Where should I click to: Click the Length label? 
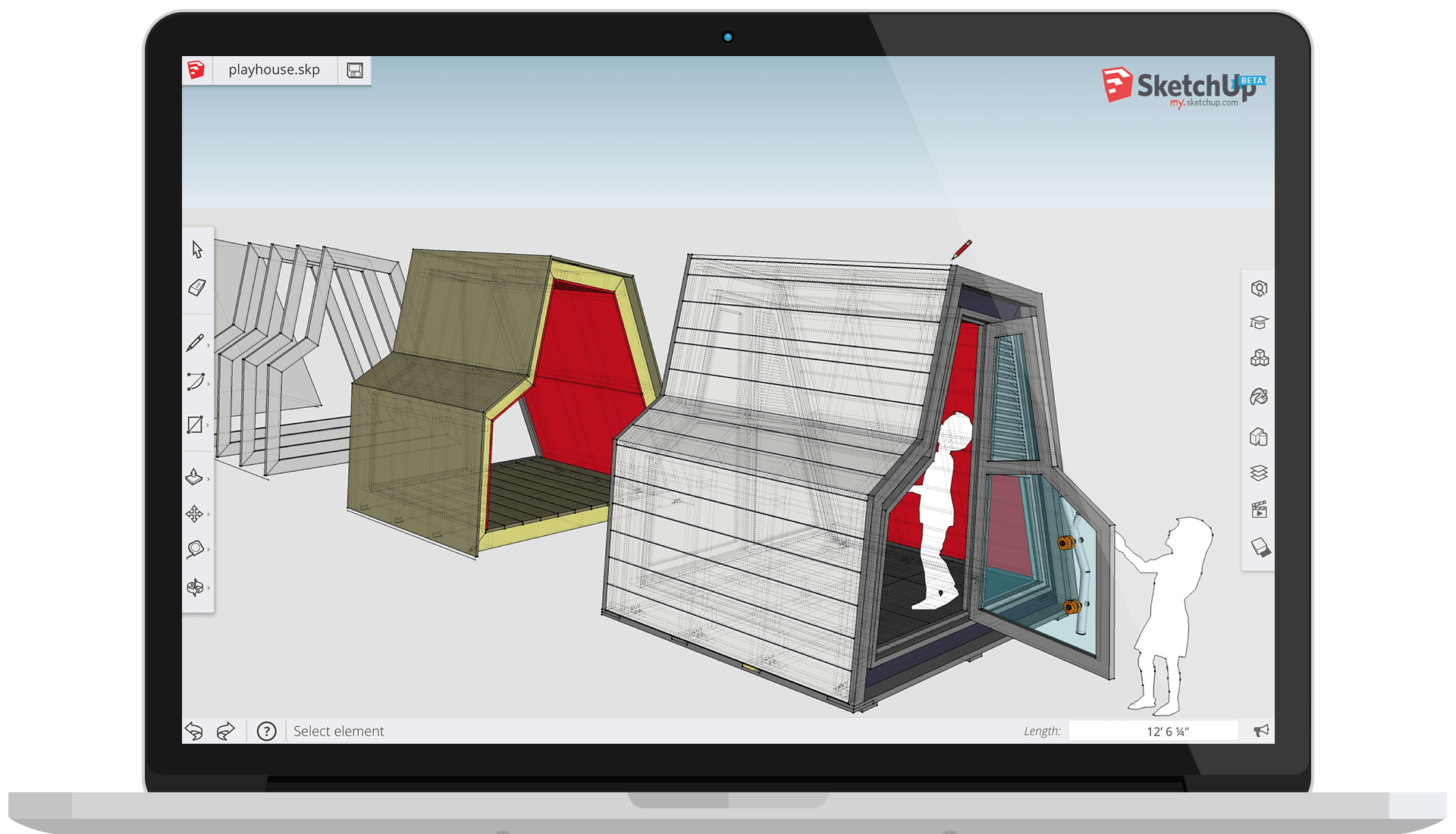click(1042, 731)
